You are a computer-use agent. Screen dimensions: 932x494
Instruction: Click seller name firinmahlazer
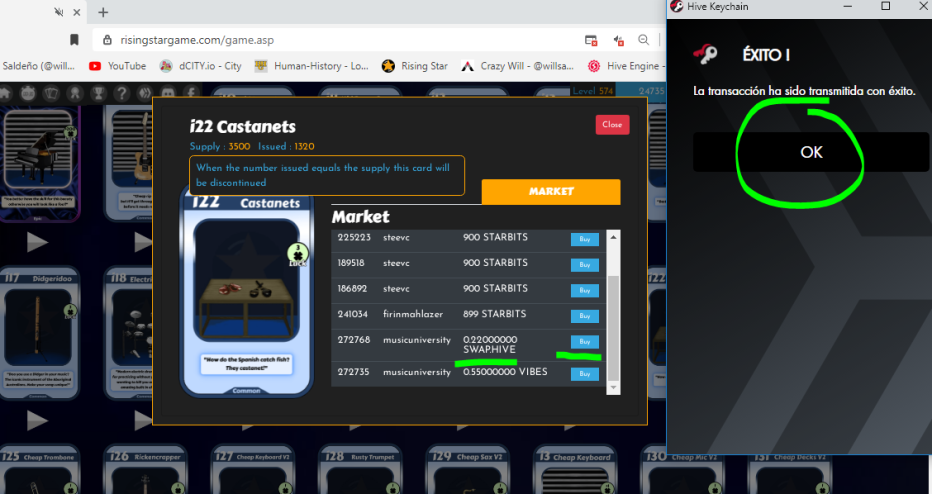[413, 314]
